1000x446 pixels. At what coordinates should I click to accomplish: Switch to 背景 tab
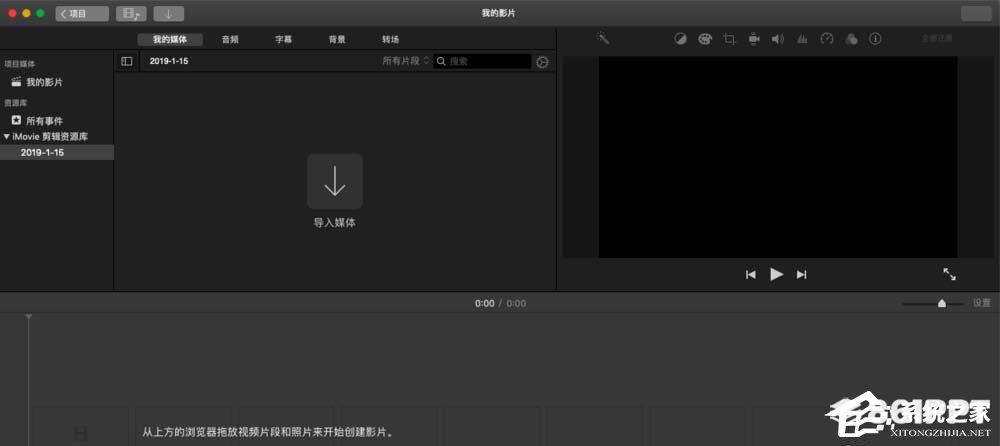click(x=337, y=40)
